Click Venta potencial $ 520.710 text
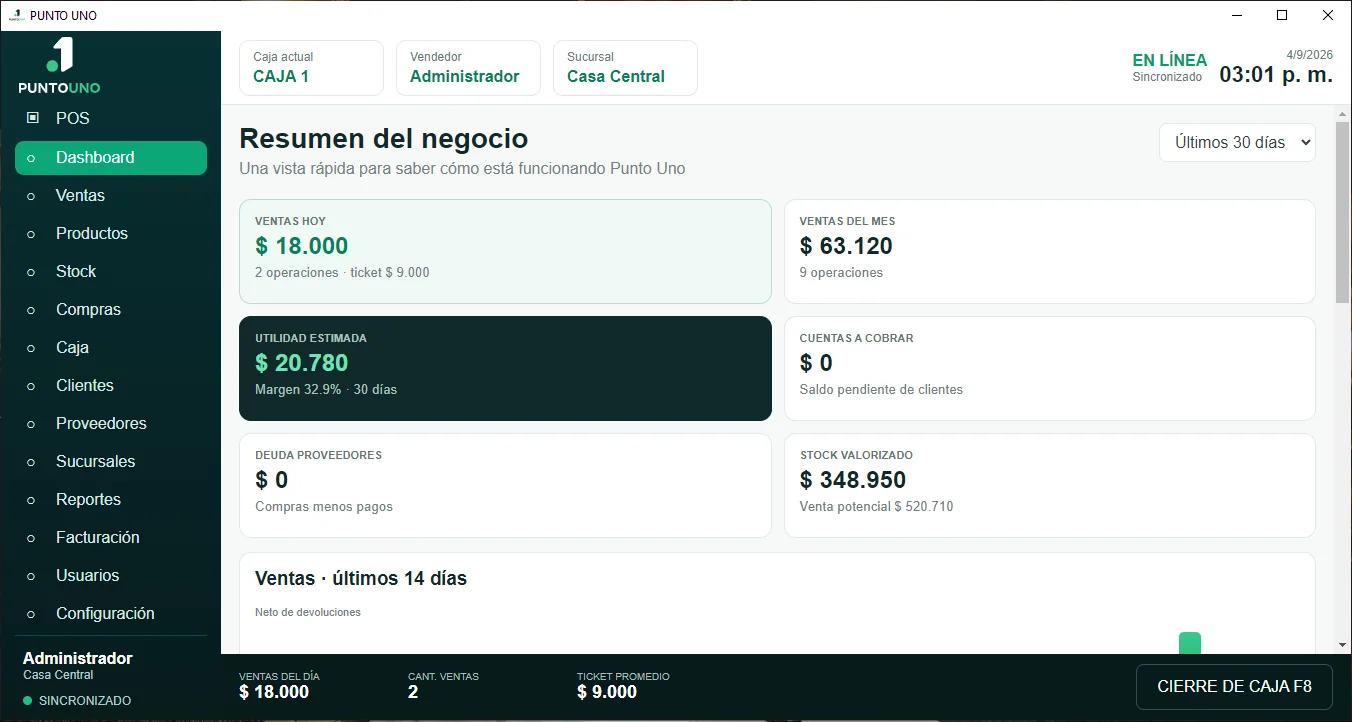The image size is (1352, 722). (x=877, y=507)
